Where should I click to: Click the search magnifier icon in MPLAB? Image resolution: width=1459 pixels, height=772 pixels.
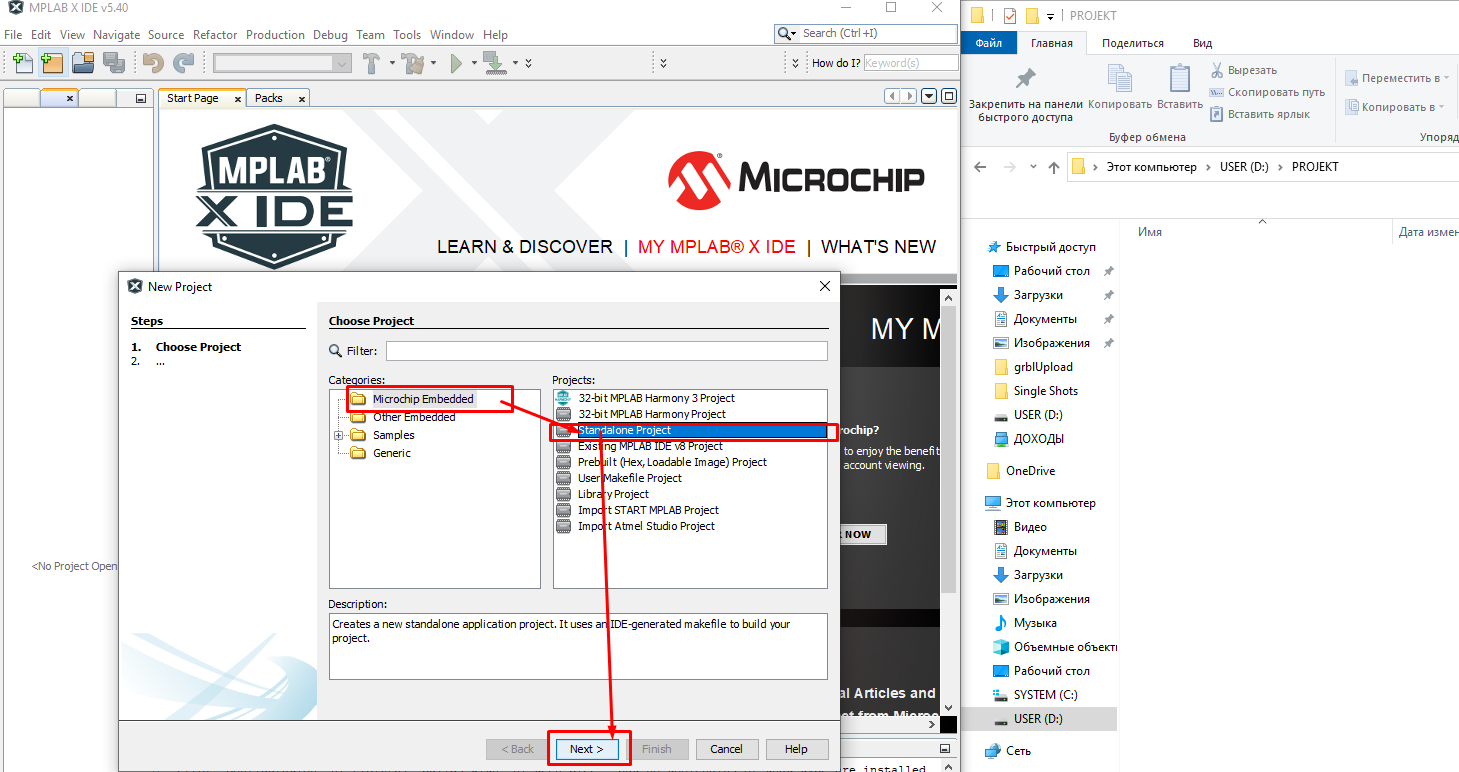(784, 34)
